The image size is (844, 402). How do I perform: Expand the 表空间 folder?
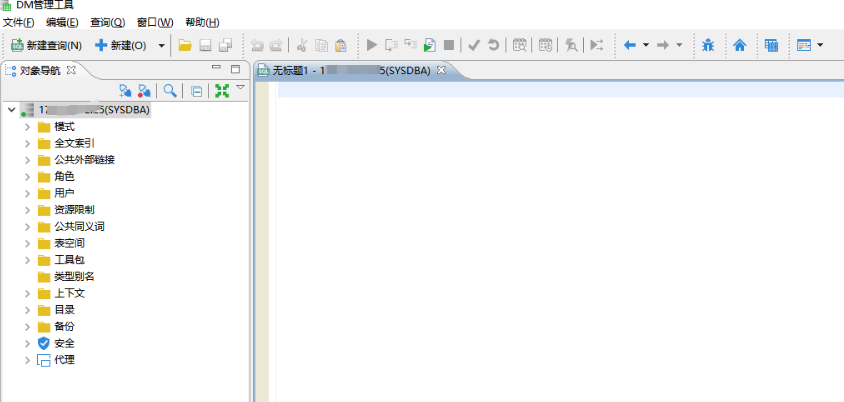tap(28, 243)
